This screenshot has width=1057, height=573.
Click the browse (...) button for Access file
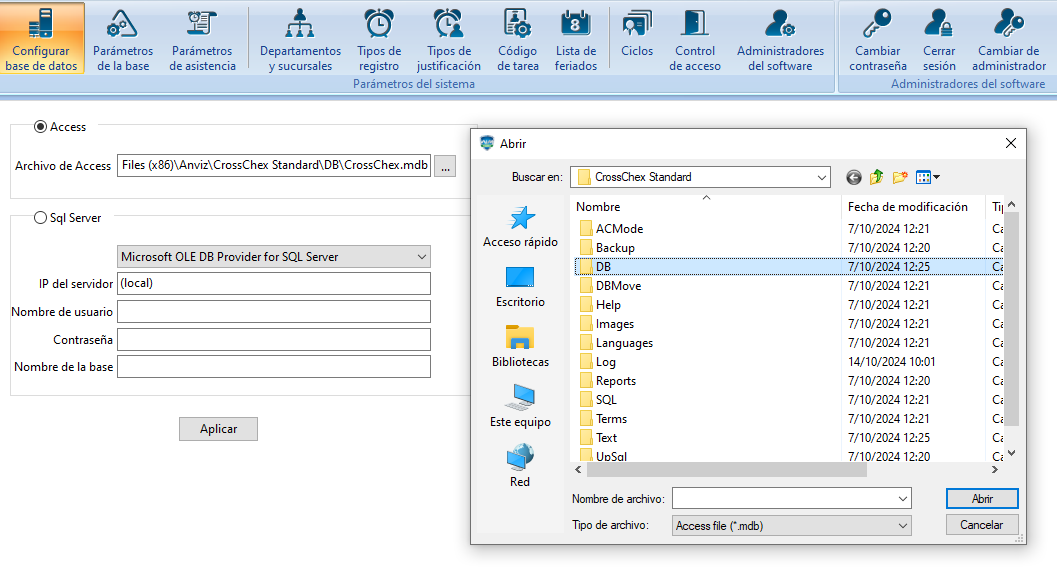tap(445, 166)
